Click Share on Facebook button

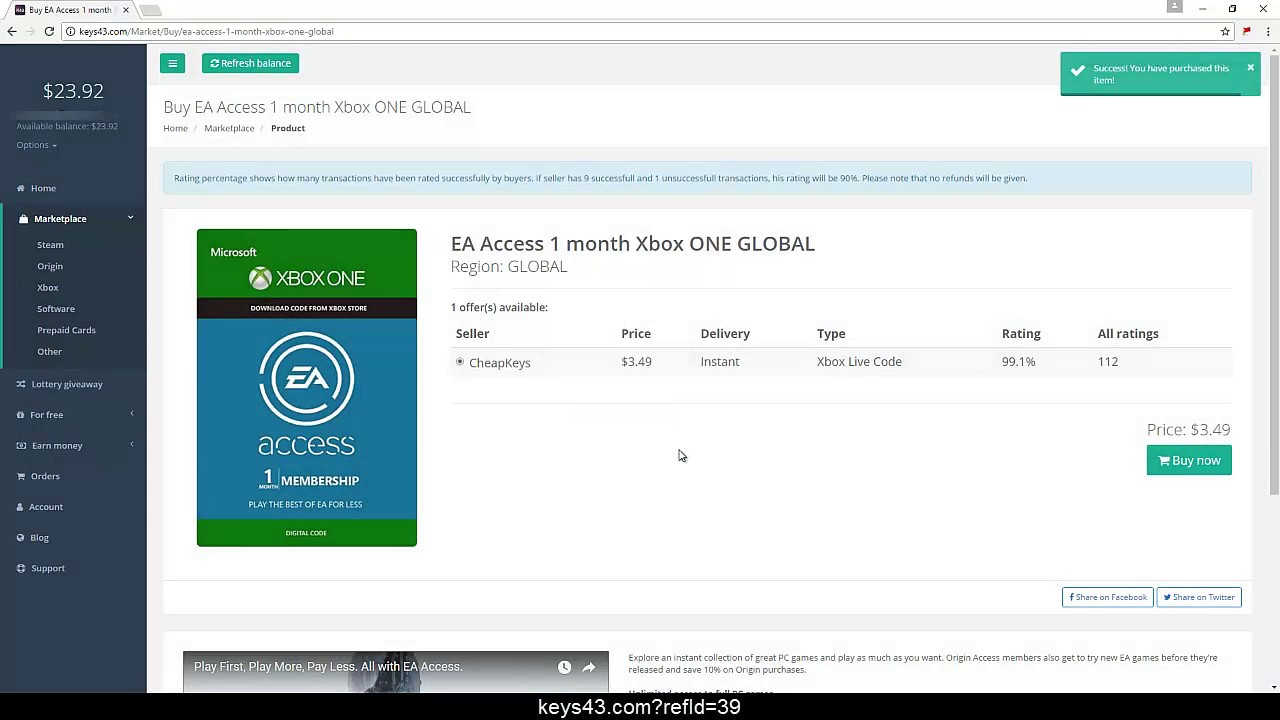tap(1107, 597)
